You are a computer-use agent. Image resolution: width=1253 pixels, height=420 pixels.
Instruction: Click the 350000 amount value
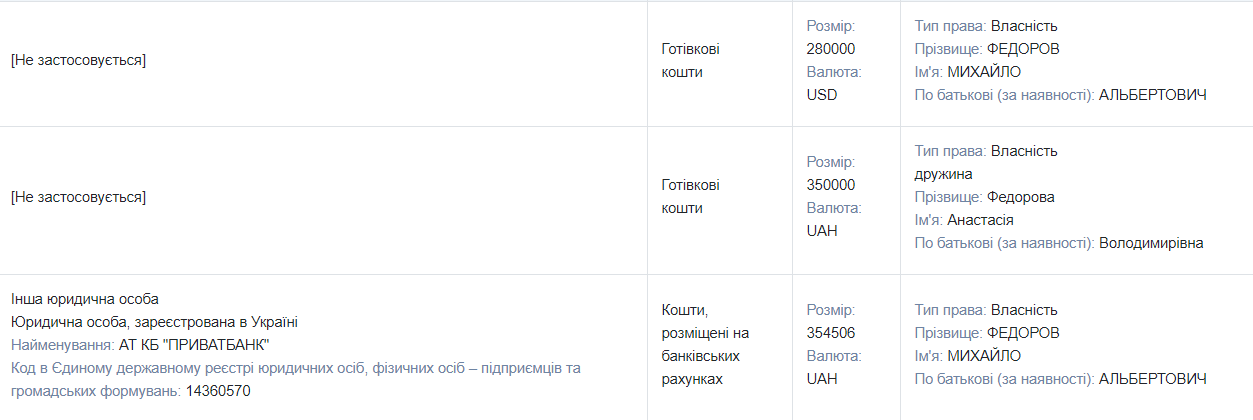pyautogui.click(x=831, y=185)
